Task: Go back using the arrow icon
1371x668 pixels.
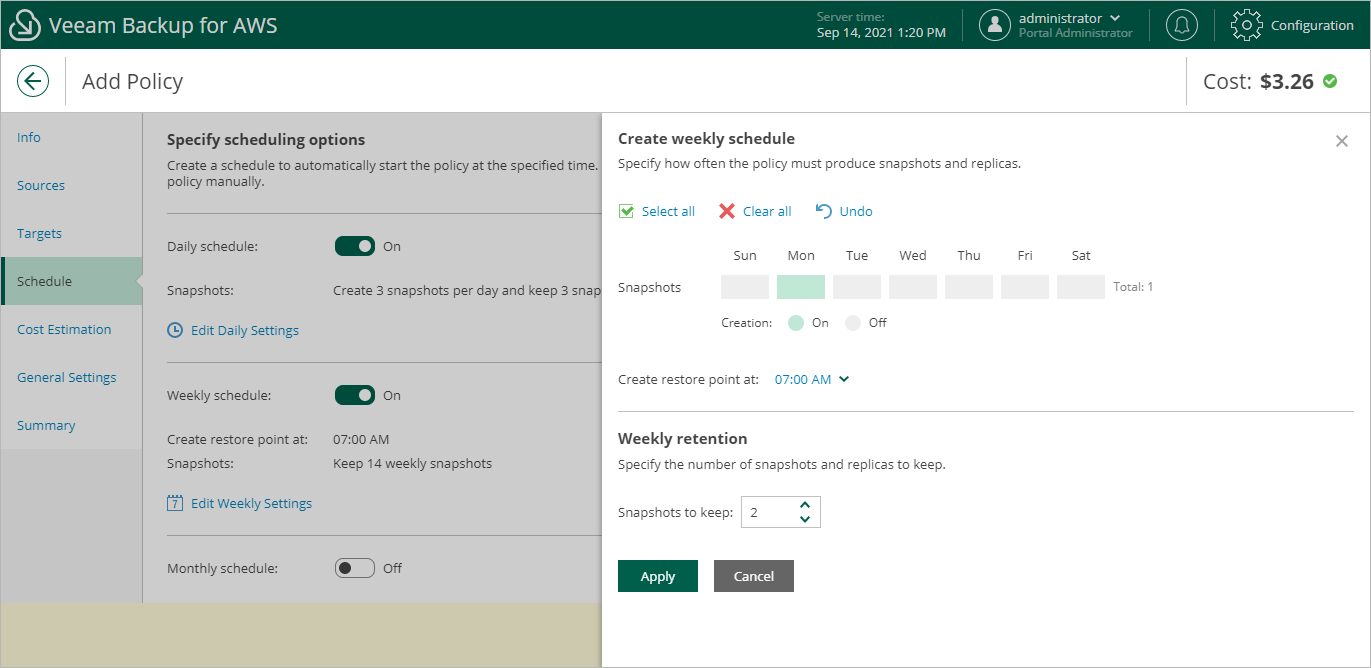Action: [33, 81]
